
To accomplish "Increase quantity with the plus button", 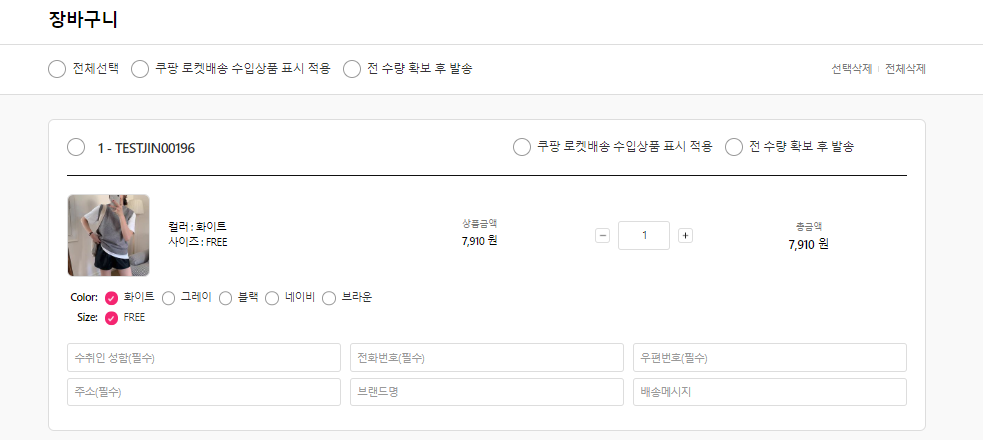I will (x=685, y=236).
